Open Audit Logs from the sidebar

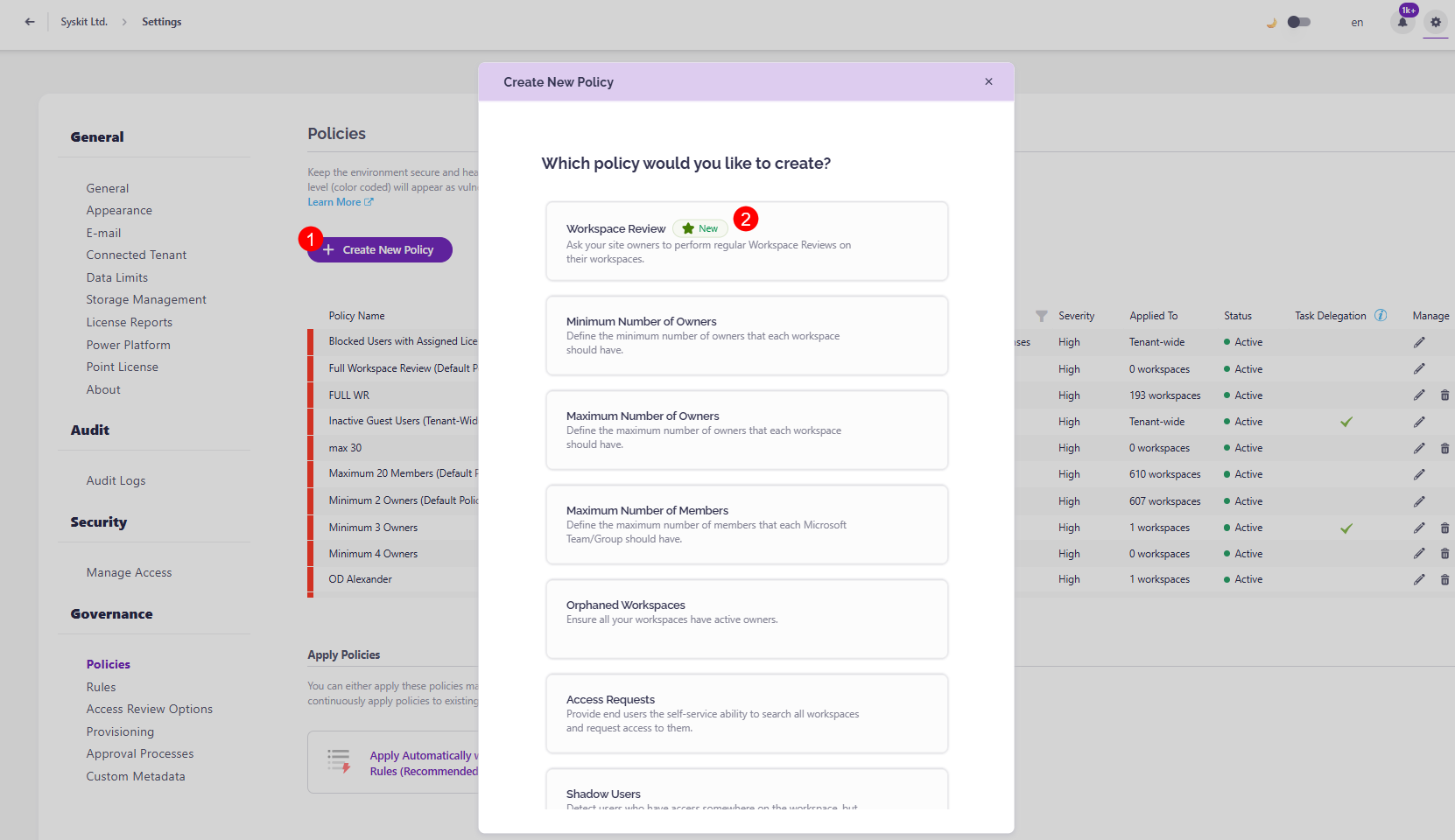tap(116, 480)
